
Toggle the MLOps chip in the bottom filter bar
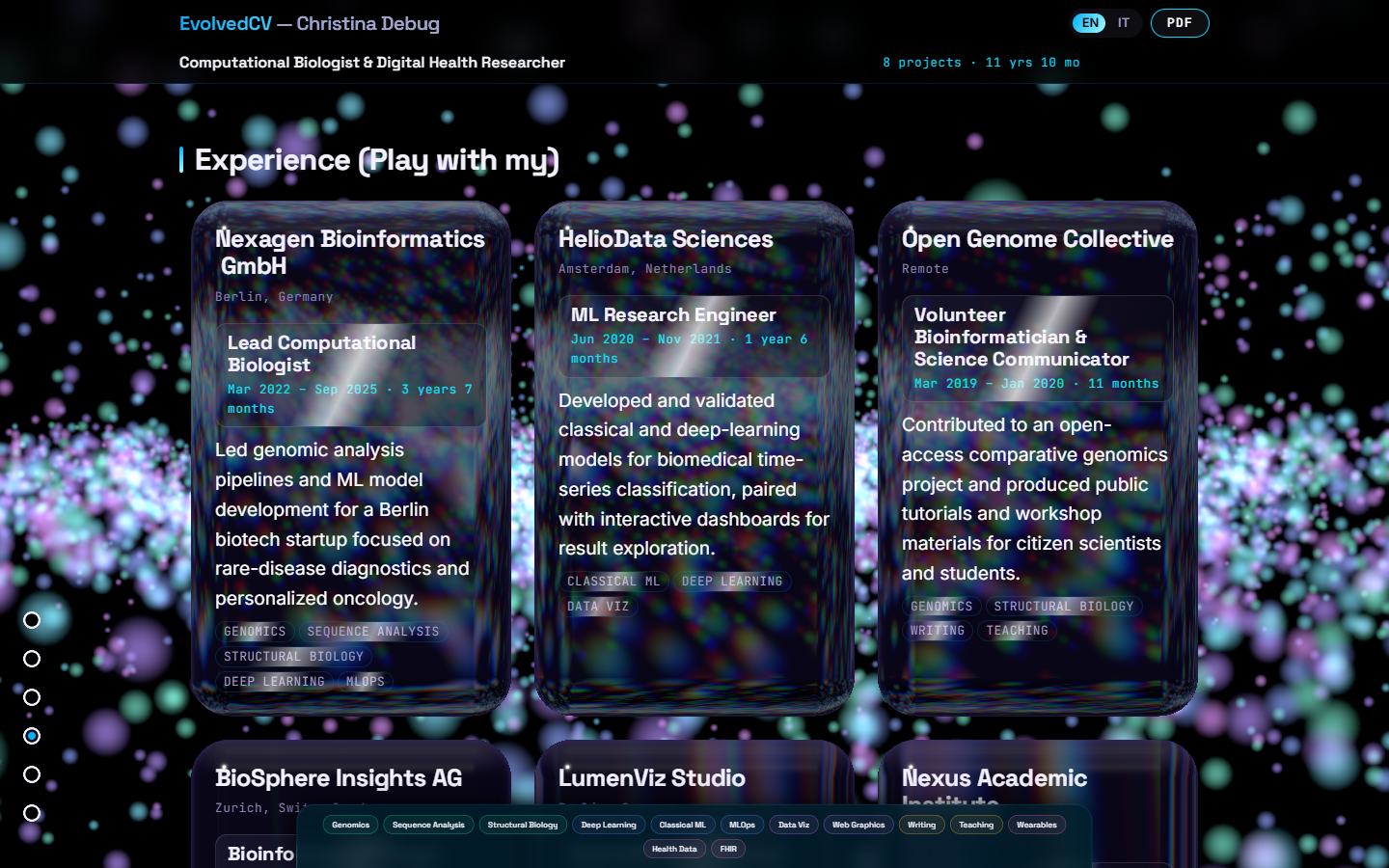pos(743,825)
